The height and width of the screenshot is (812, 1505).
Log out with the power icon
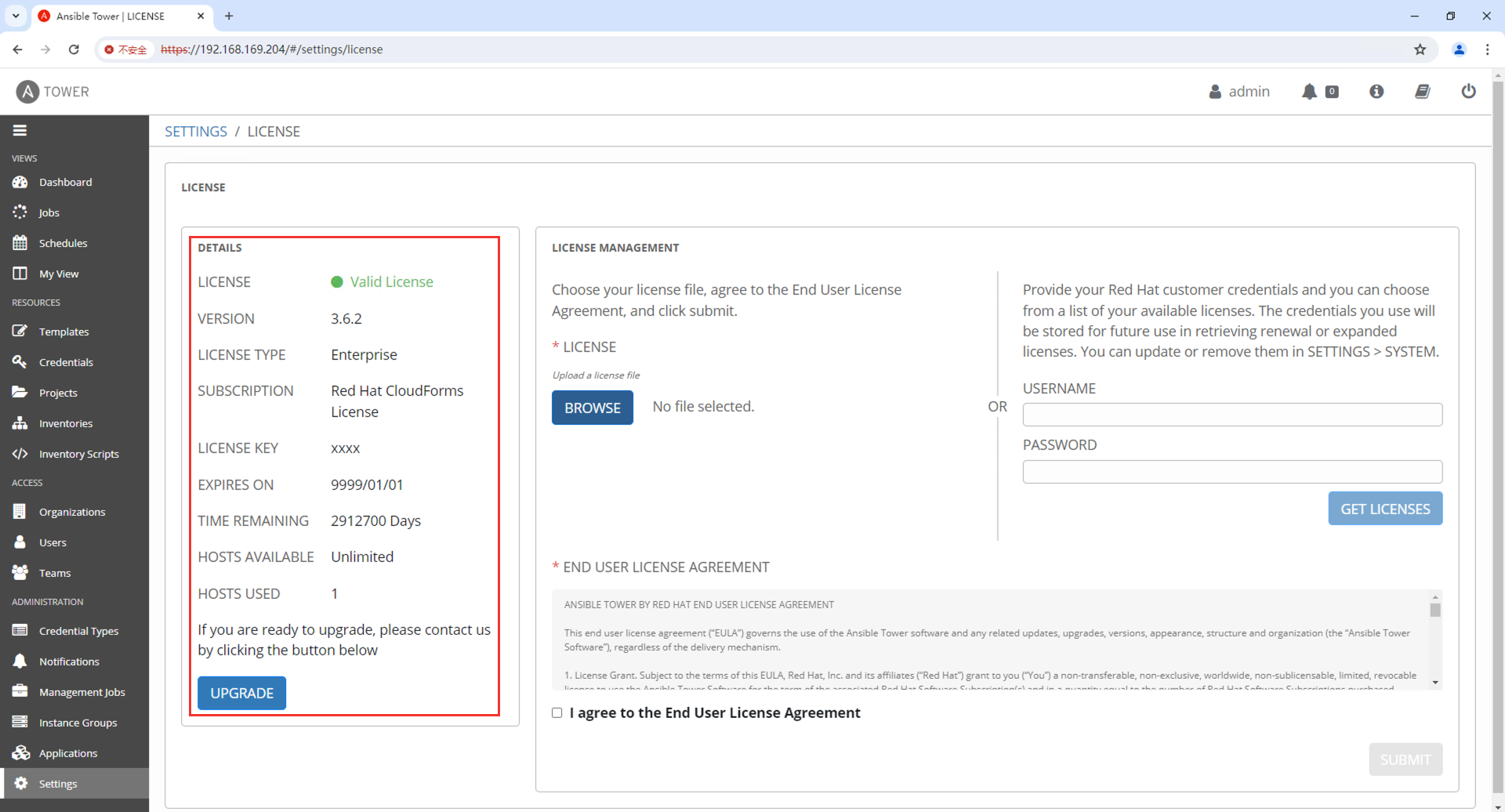(x=1469, y=92)
